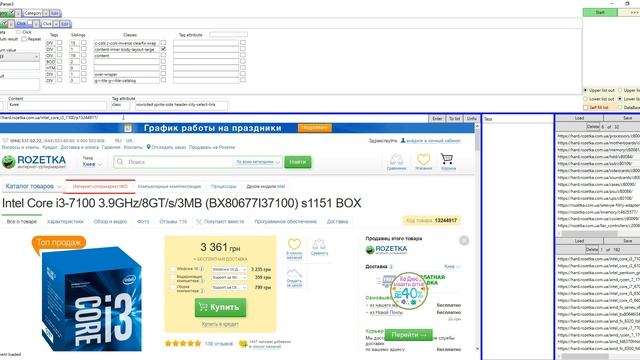Close the seller info panel

(x=464, y=241)
